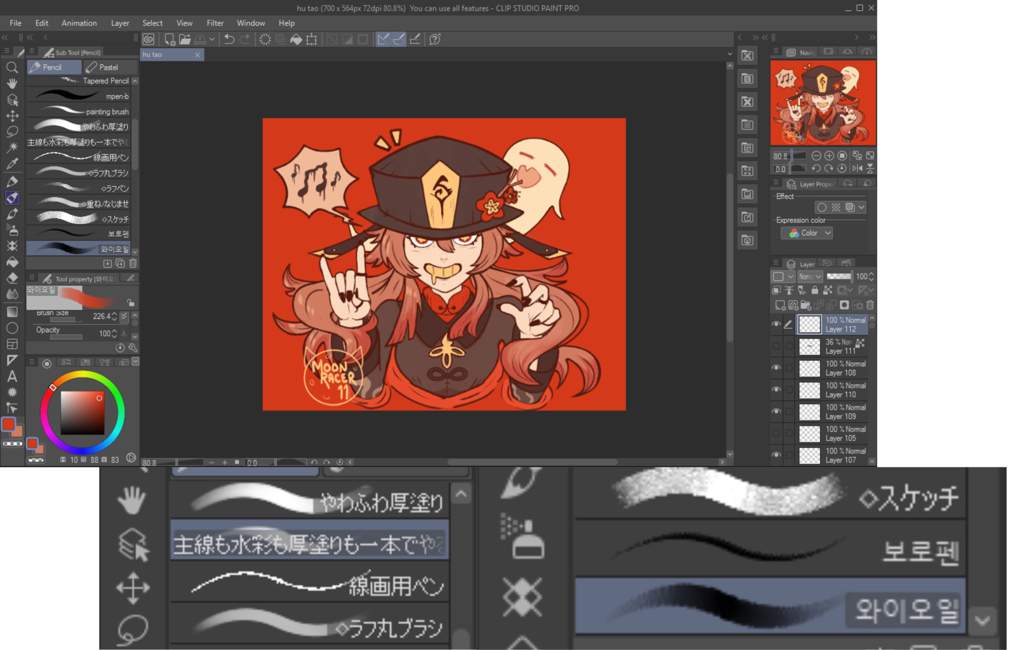Open the dropdown arrow beside the open-file icon

pos(211,39)
